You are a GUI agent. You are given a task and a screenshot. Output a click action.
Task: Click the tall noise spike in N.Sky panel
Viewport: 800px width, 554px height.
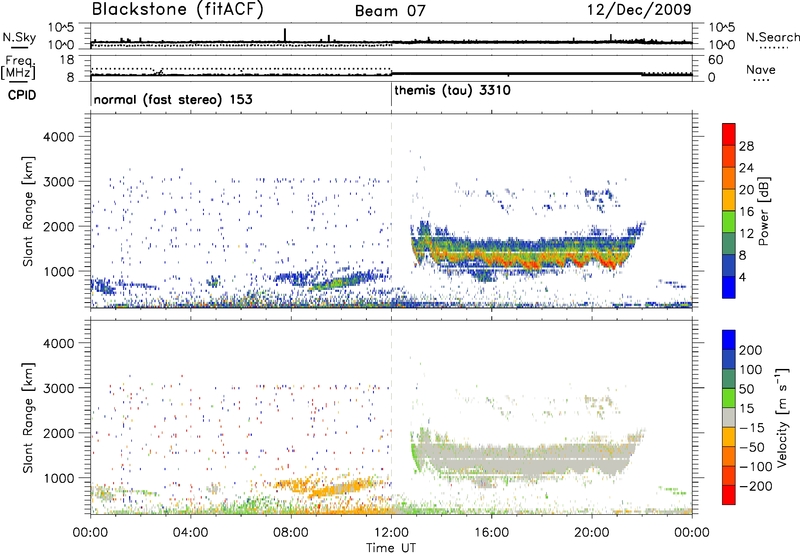[285, 35]
